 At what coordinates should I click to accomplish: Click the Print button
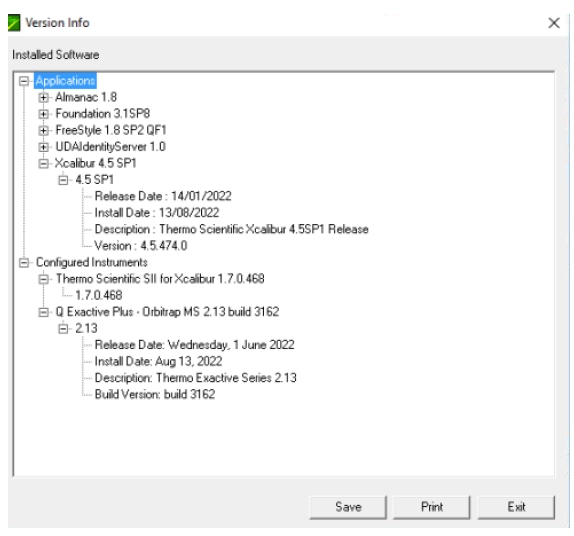coord(432,507)
